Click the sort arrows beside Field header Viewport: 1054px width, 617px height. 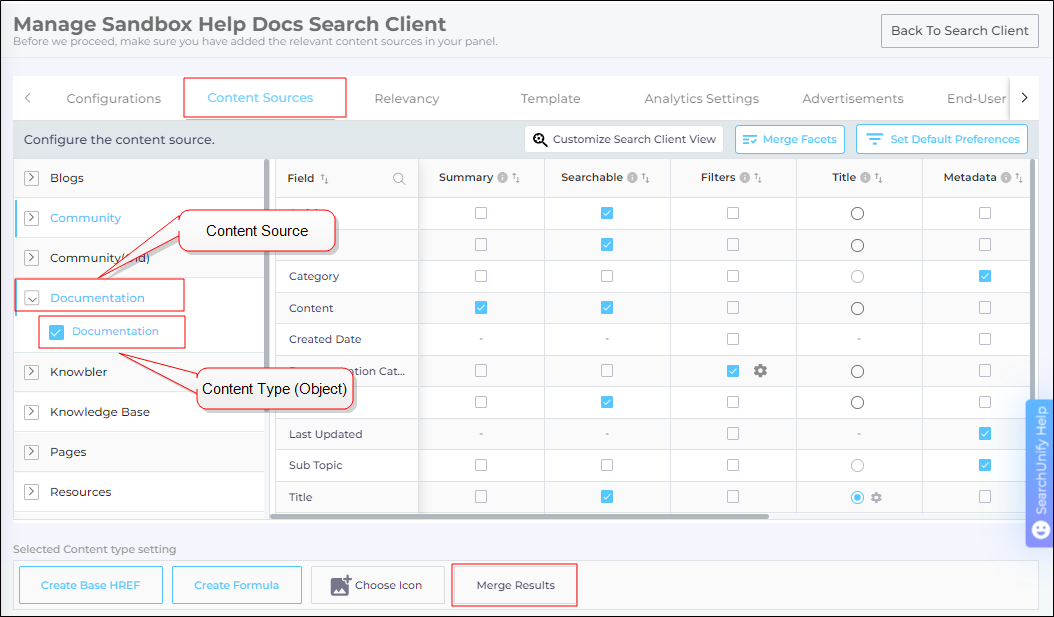point(325,179)
